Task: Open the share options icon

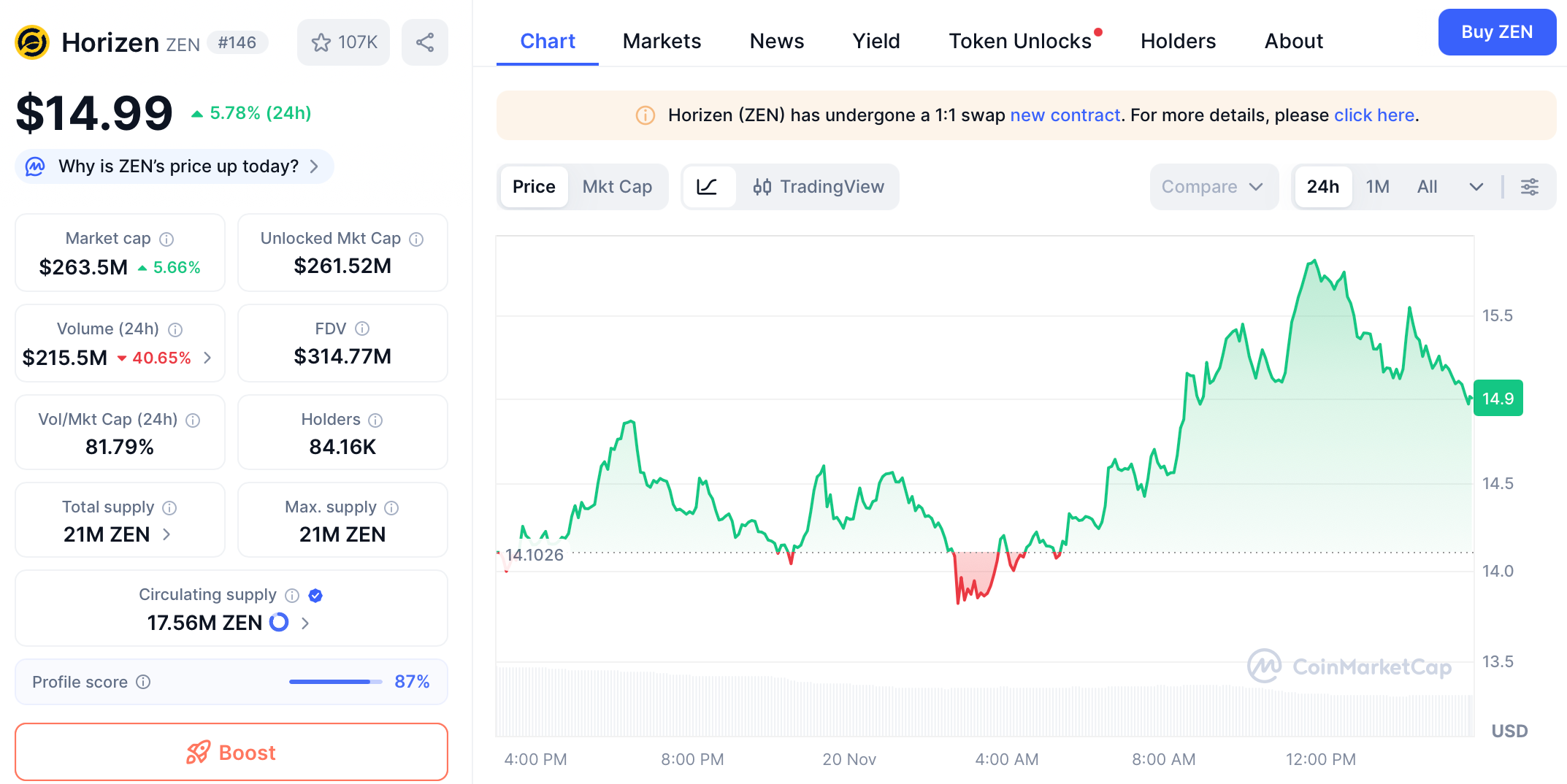Action: [x=425, y=42]
